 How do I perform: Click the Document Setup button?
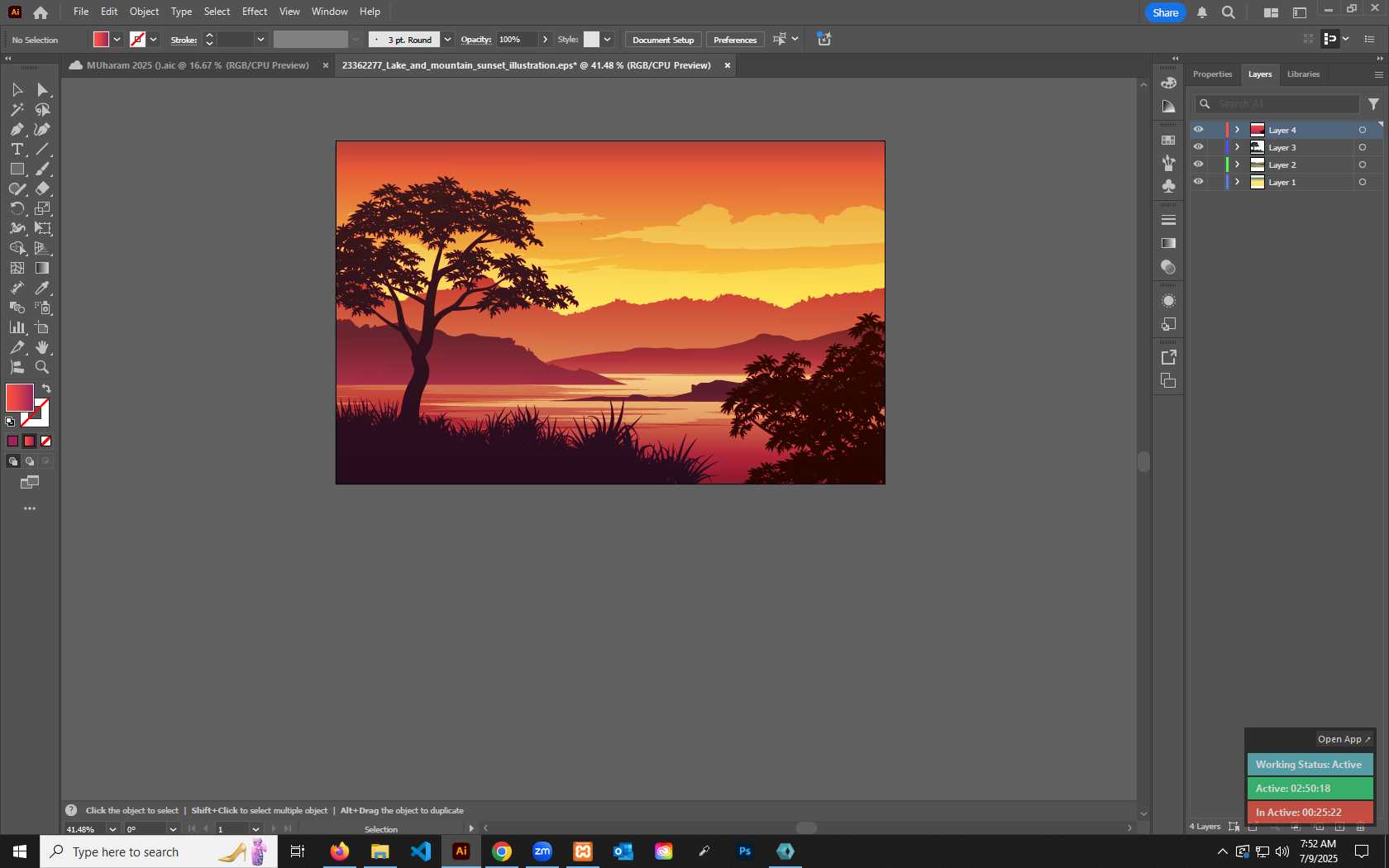pyautogui.click(x=663, y=40)
